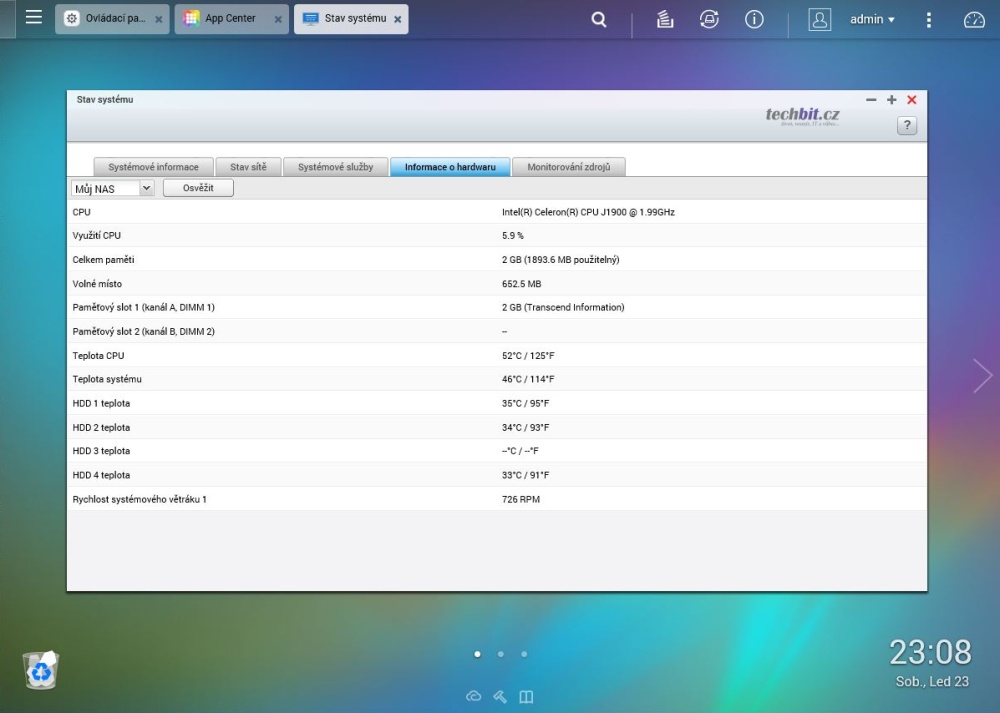Select the second desktop page dot
Viewport: 1000px width, 713px height.
pos(500,654)
